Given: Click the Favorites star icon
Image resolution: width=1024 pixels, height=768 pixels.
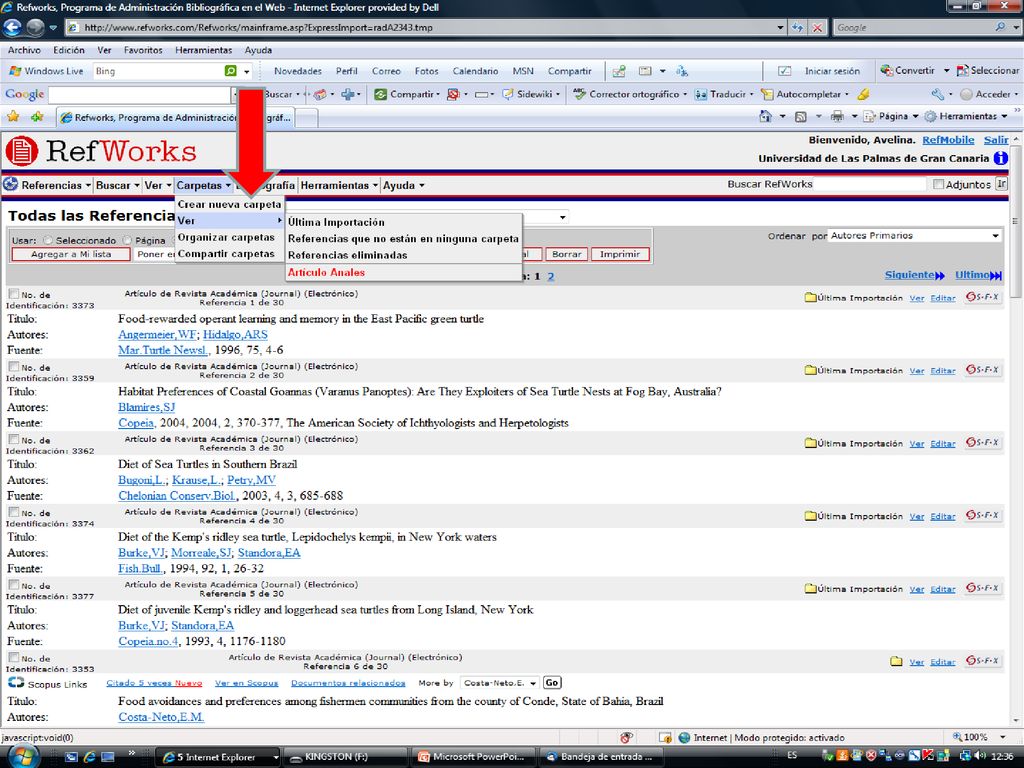Looking at the screenshot, I should pos(12,117).
